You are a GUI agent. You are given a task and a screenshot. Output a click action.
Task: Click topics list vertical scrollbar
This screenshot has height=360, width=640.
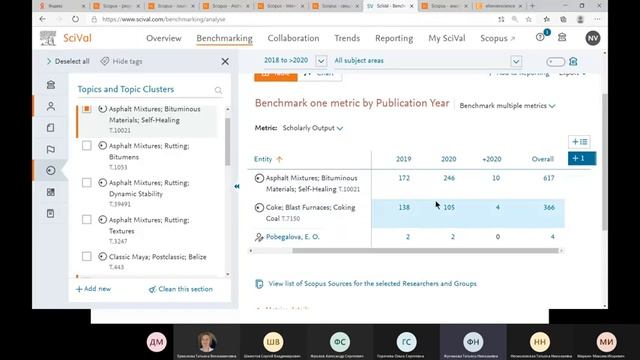click(x=227, y=142)
